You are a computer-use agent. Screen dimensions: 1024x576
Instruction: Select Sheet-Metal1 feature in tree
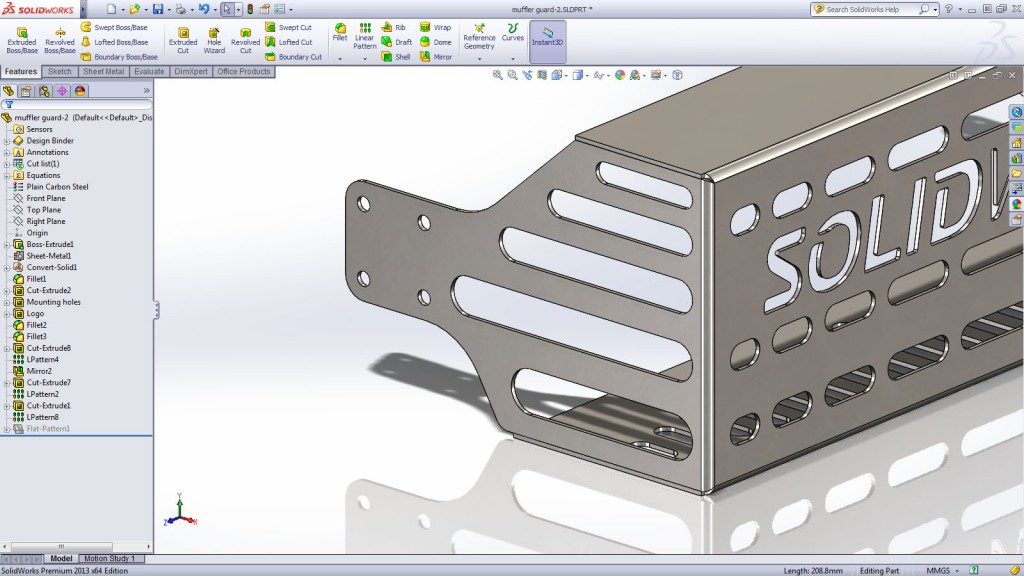coord(42,256)
